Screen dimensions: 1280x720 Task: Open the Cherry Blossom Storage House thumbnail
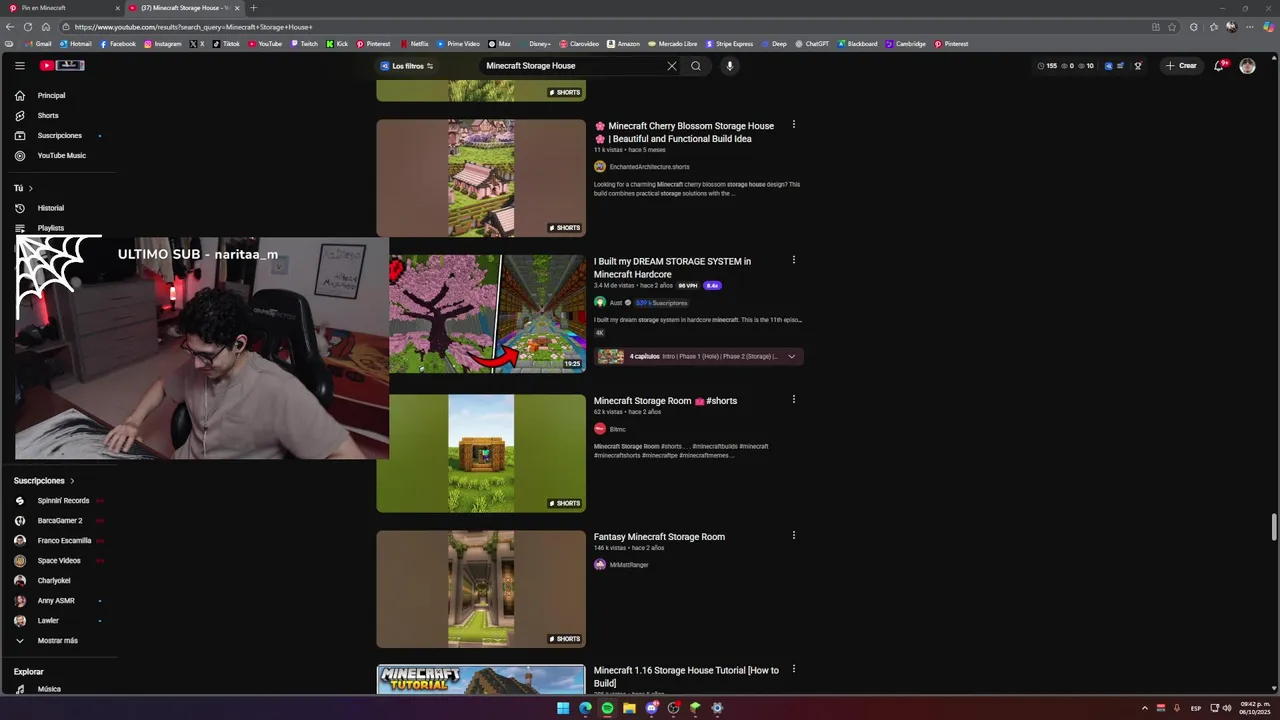point(481,178)
